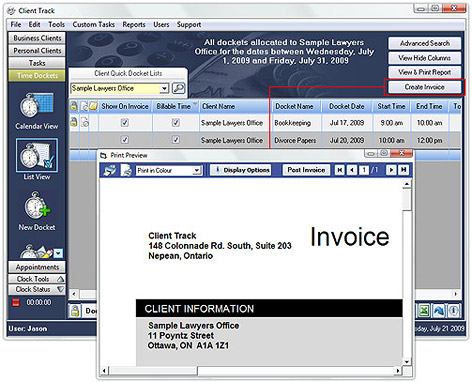Click the padlock icon in the Bookkeeping row
Image resolution: width=472 pixels, height=382 pixels.
pos(74,122)
